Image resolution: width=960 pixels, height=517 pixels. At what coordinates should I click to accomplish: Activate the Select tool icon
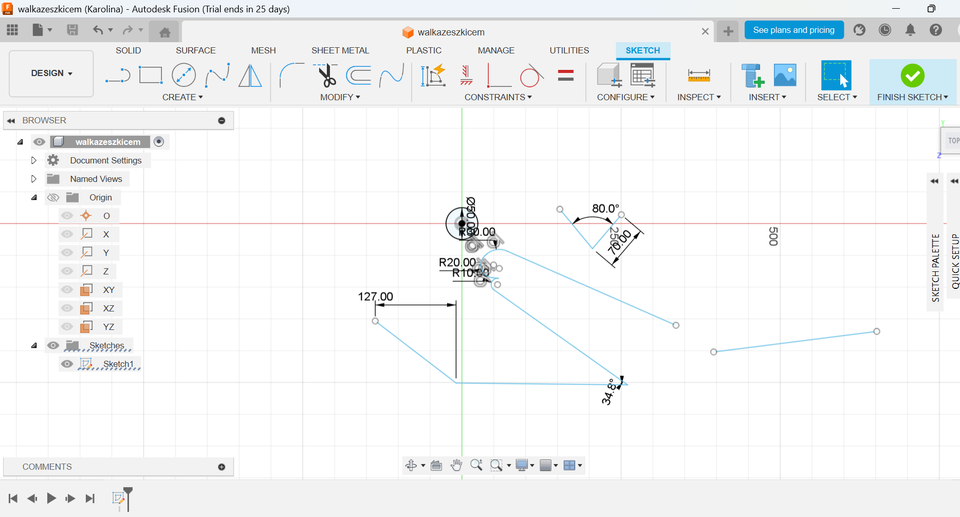(836, 75)
